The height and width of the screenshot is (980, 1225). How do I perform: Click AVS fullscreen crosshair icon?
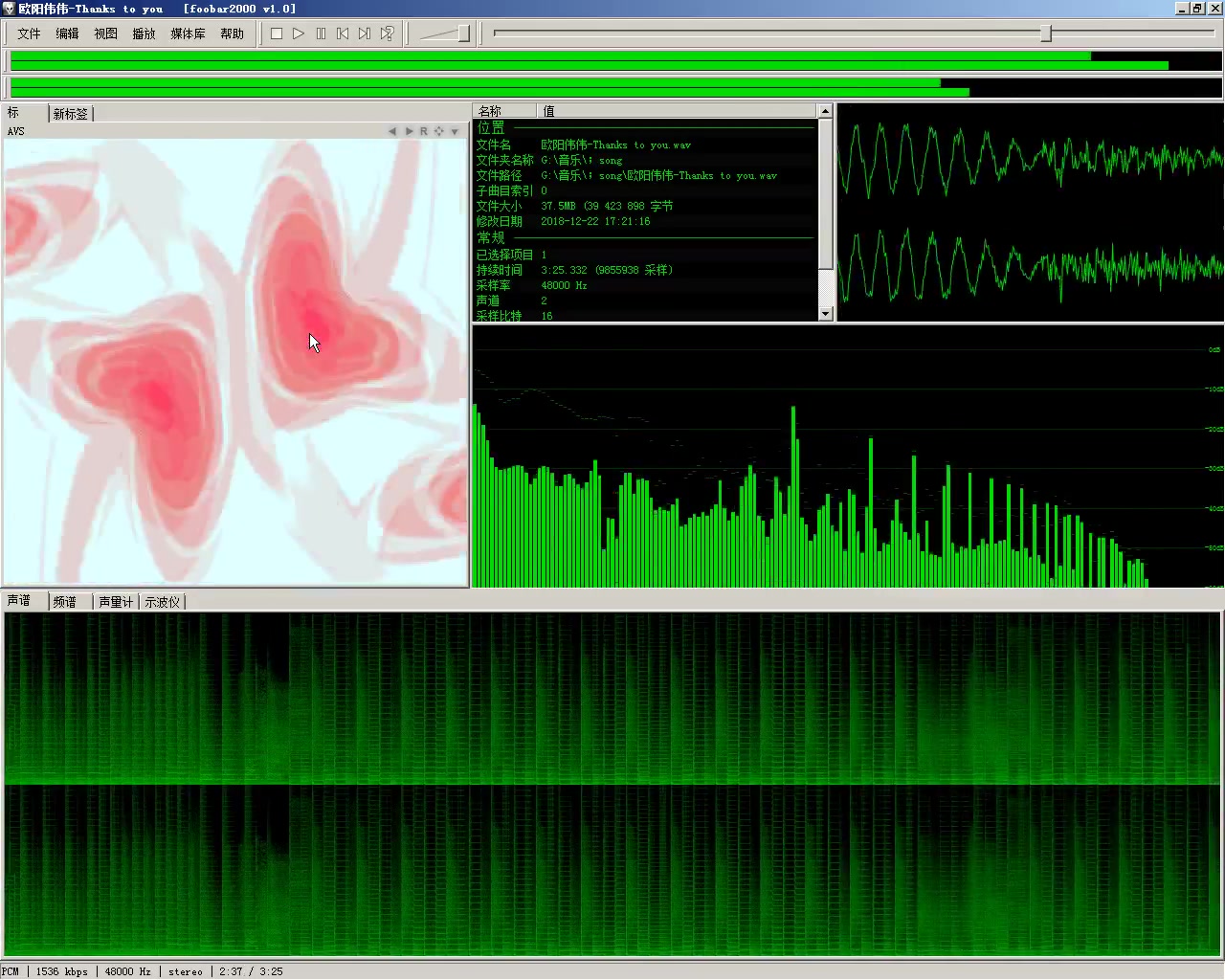(439, 131)
